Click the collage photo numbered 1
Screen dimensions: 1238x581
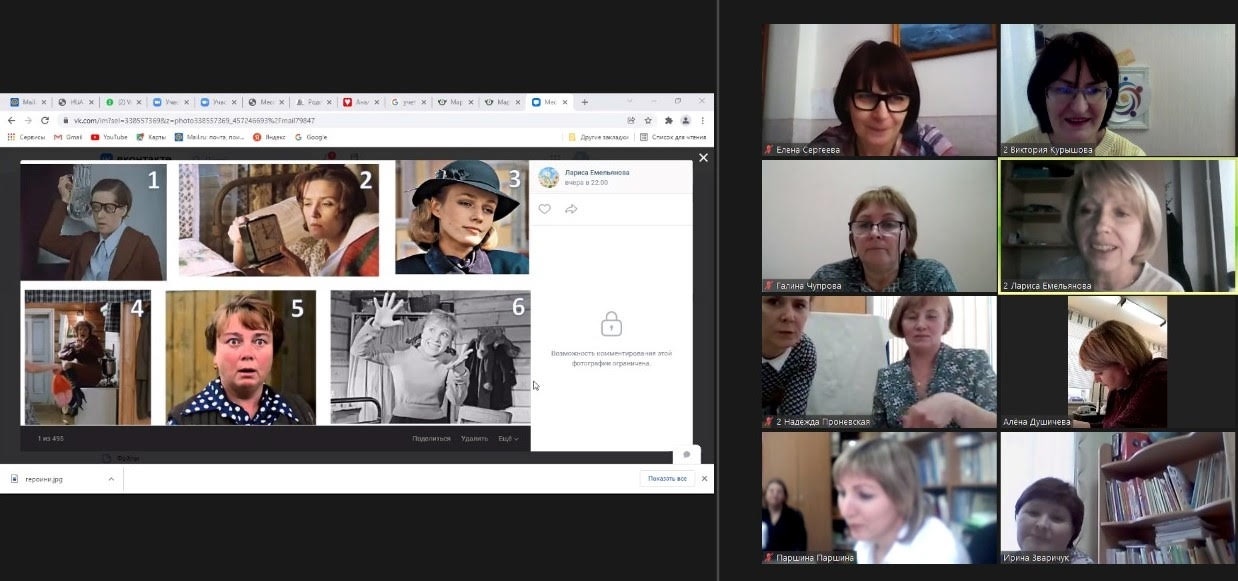(x=93, y=222)
